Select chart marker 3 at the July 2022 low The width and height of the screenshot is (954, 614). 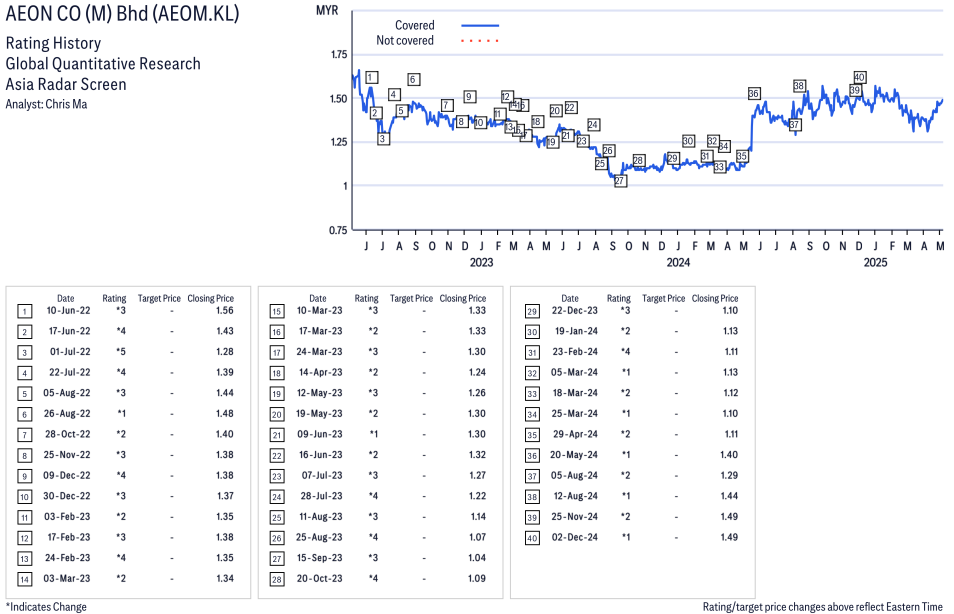(383, 139)
